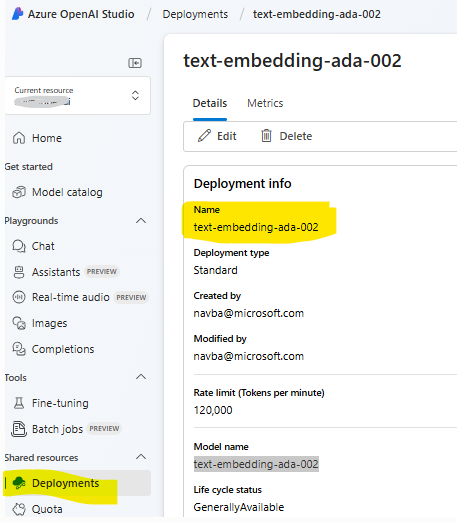Click the Delete deployment button
457x523 pixels.
coord(287,136)
